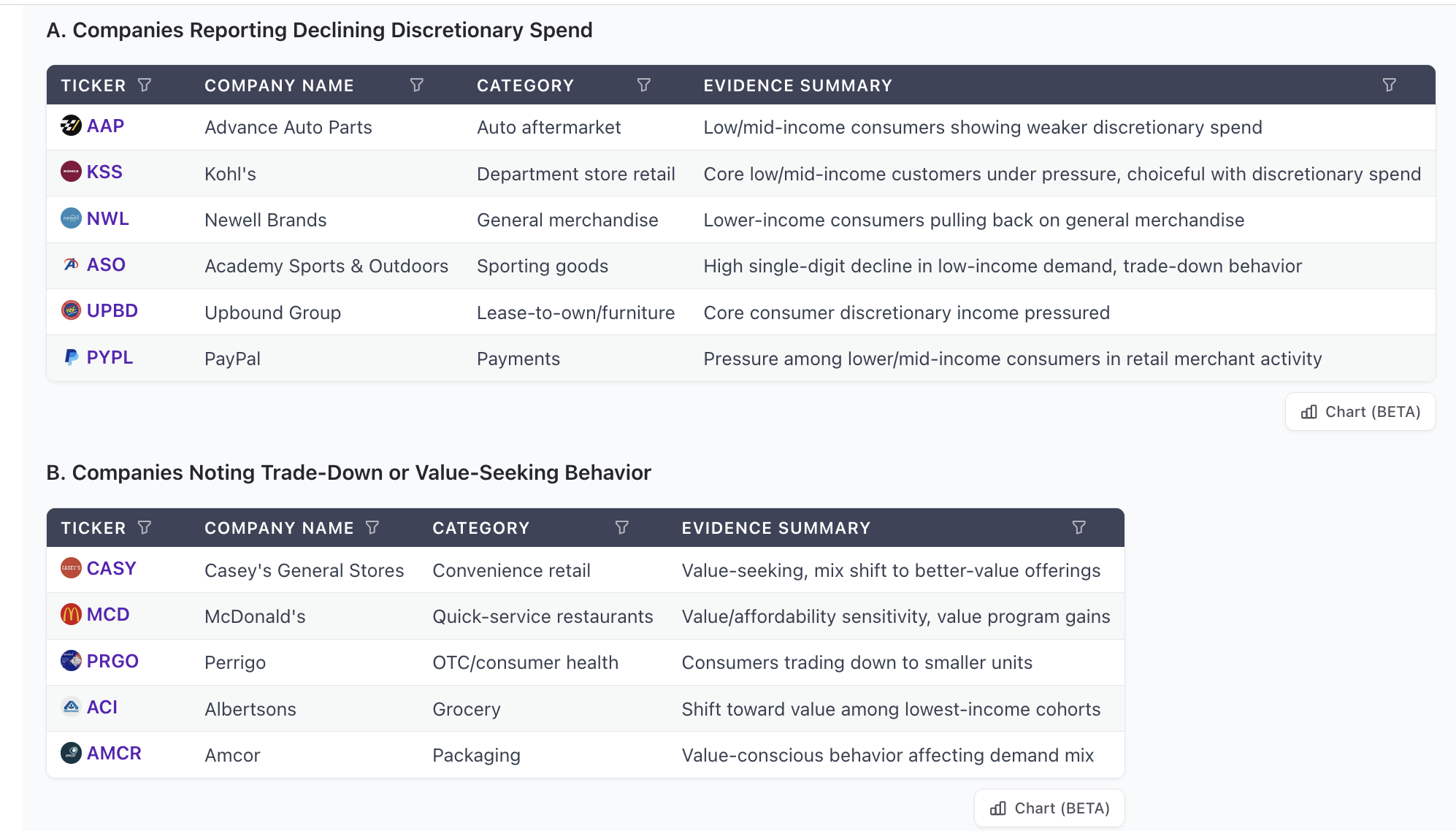The width and height of the screenshot is (1456, 831).
Task: Select the NWL ticker link
Action: point(107,219)
